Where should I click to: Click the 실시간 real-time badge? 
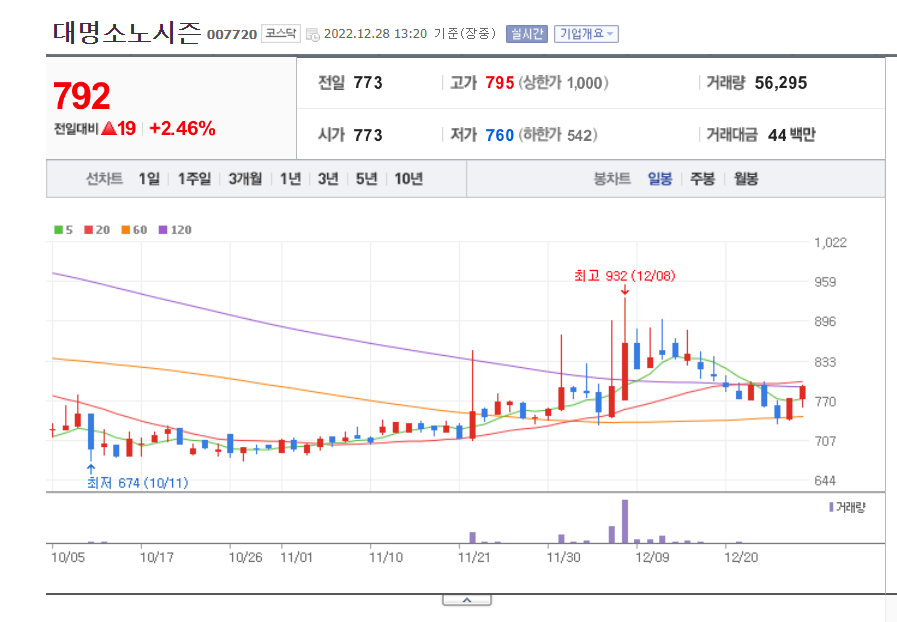[527, 34]
